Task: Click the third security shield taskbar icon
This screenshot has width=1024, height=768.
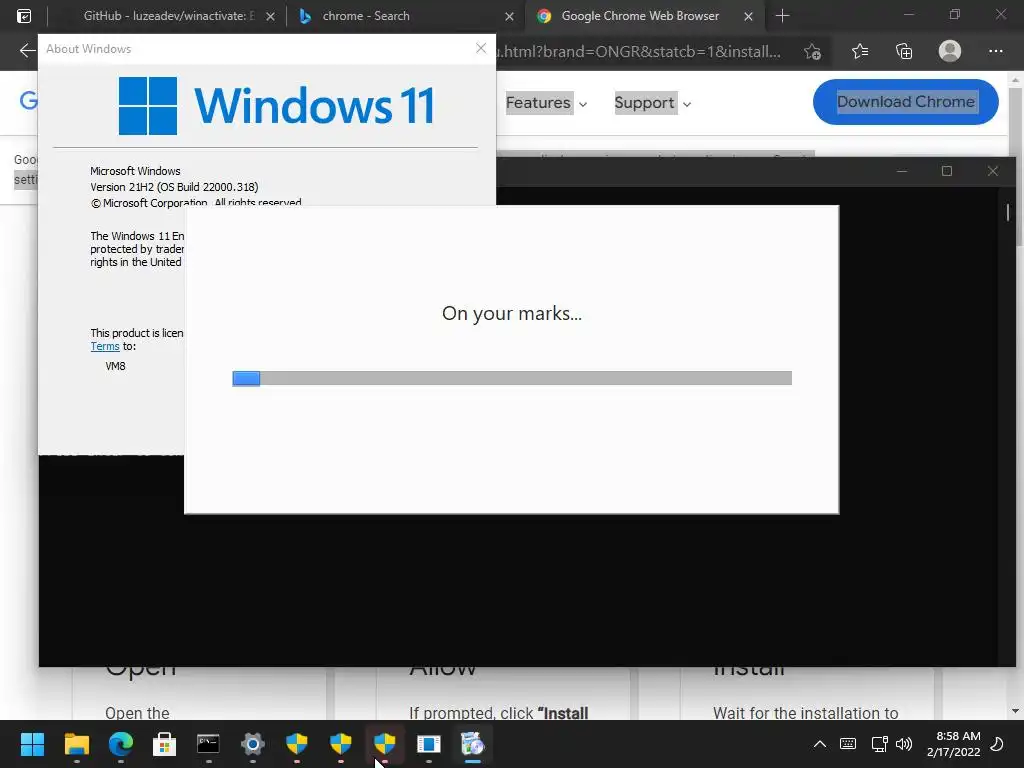Action: point(385,744)
